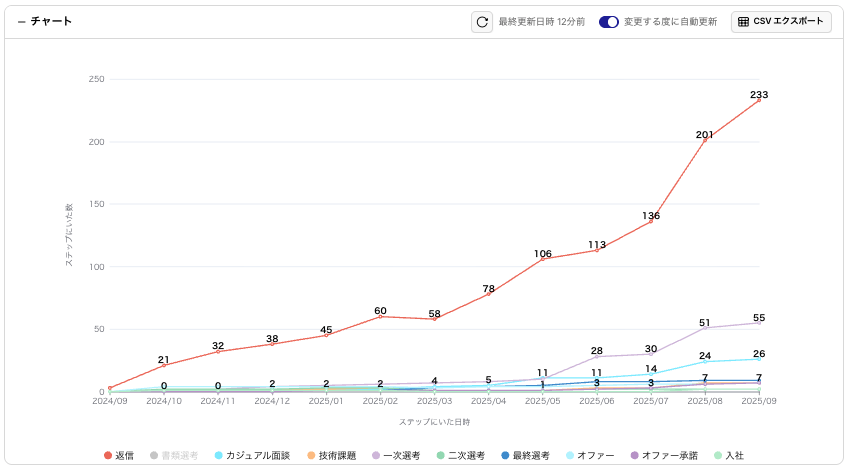
Task: Click the refresh chart icon button
Action: pos(482,22)
